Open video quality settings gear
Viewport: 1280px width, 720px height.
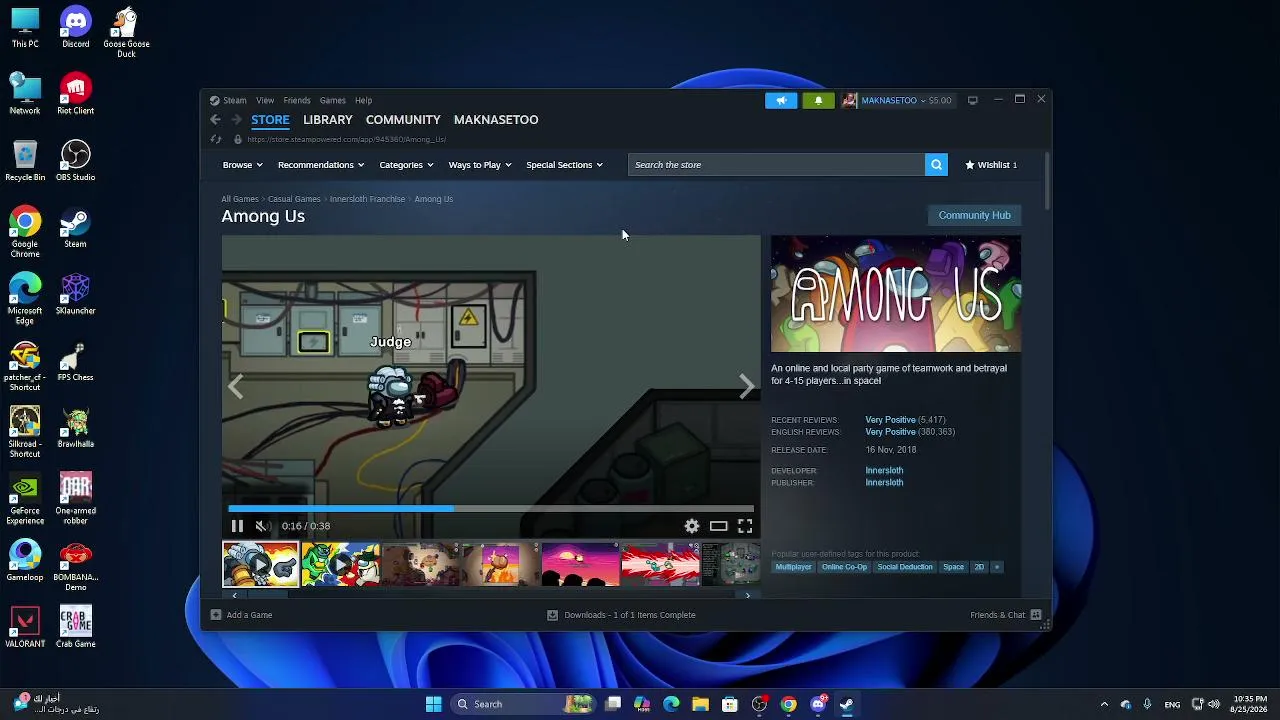click(692, 526)
